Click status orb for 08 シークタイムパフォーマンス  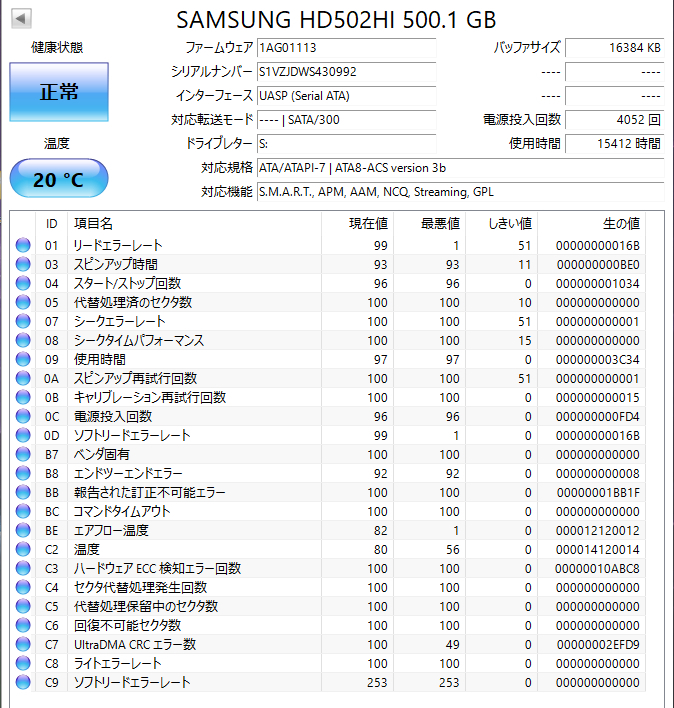[23, 340]
